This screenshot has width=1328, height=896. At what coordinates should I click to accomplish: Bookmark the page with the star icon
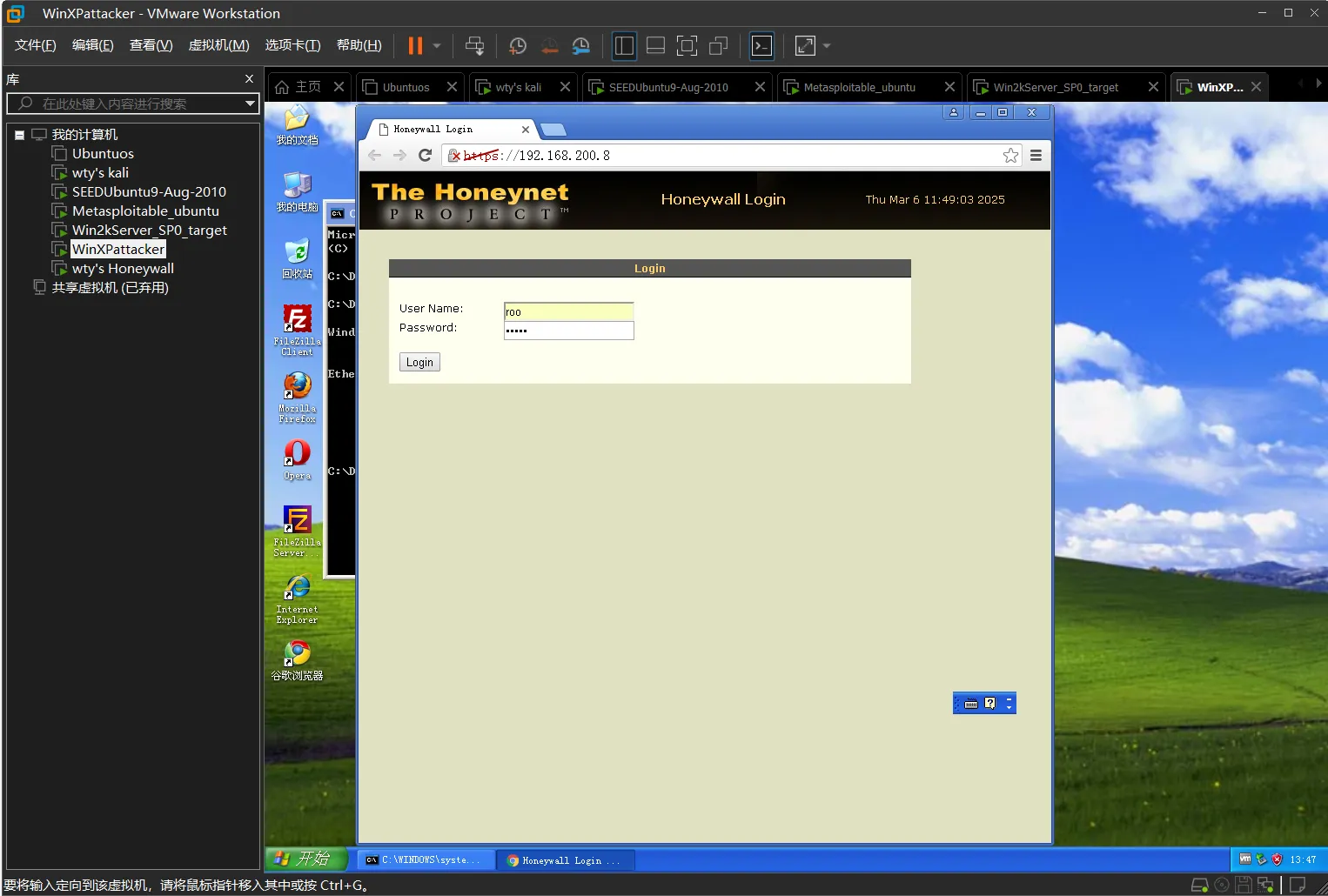coord(1010,155)
